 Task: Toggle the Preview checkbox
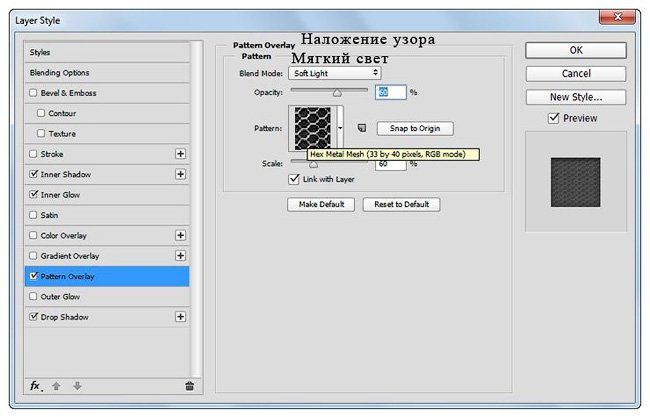coord(554,118)
